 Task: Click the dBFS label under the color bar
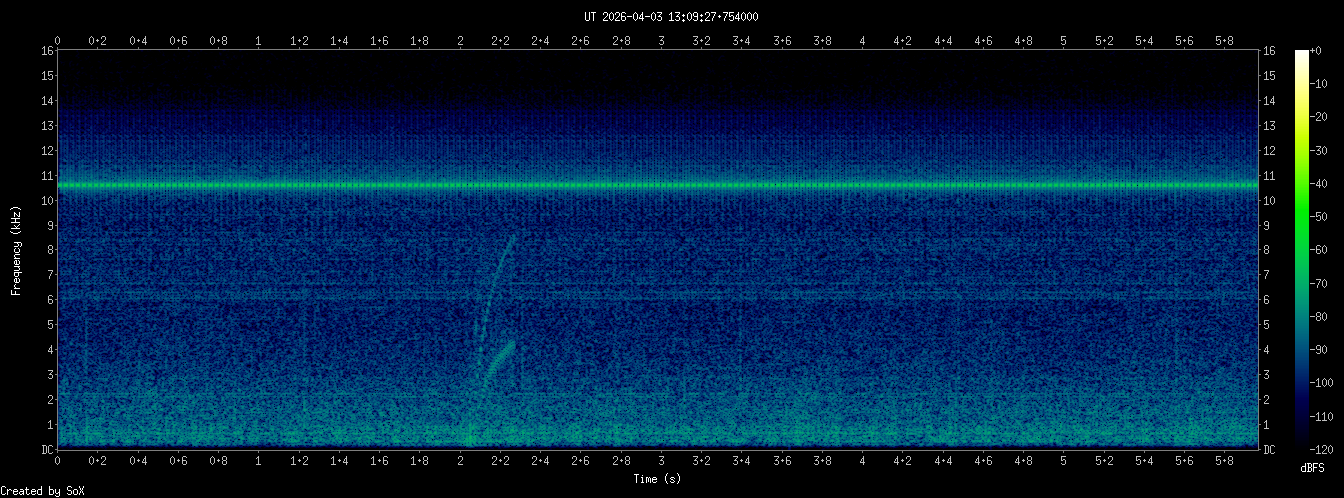coord(1313,466)
